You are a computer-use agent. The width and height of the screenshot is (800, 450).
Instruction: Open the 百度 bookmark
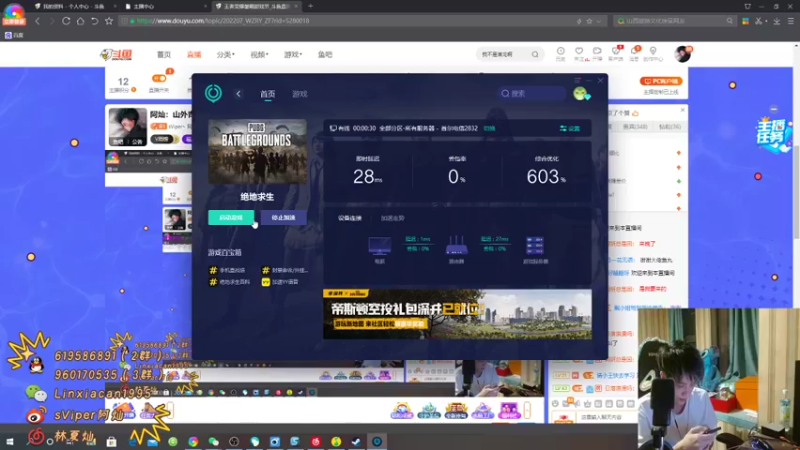[x=14, y=35]
